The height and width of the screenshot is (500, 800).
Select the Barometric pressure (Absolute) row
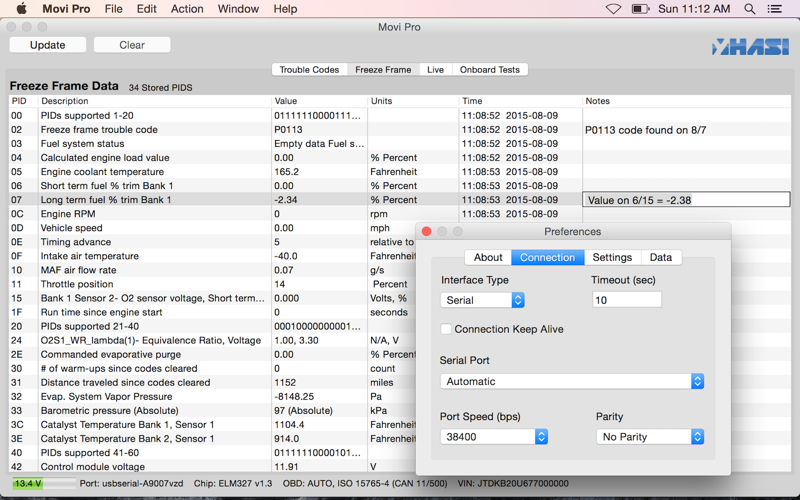click(x=212, y=410)
